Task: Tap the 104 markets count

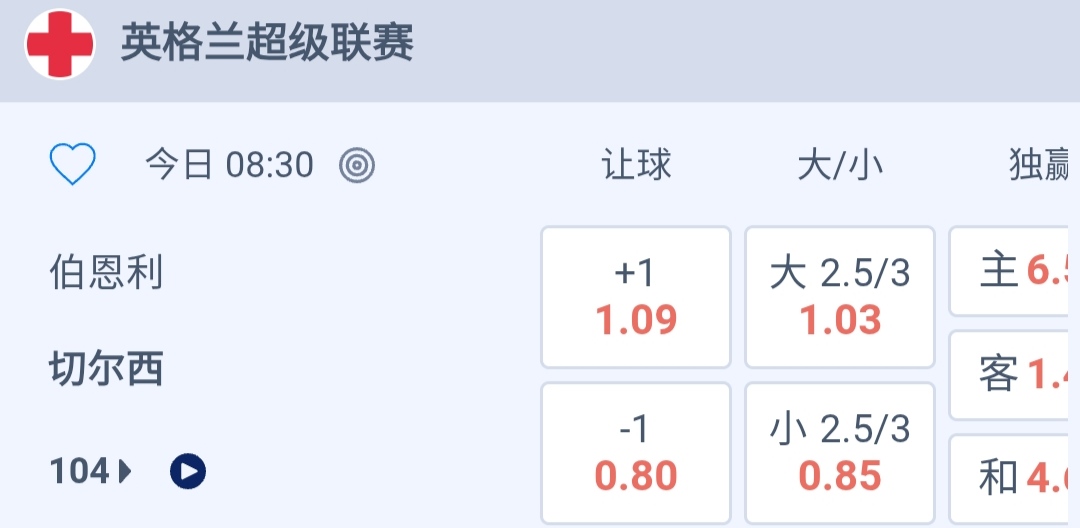Action: pos(79,470)
